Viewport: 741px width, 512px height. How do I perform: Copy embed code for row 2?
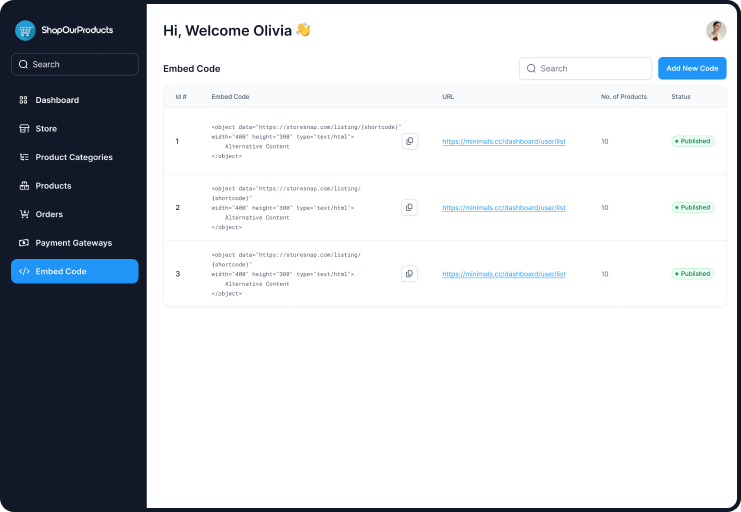tap(409, 208)
